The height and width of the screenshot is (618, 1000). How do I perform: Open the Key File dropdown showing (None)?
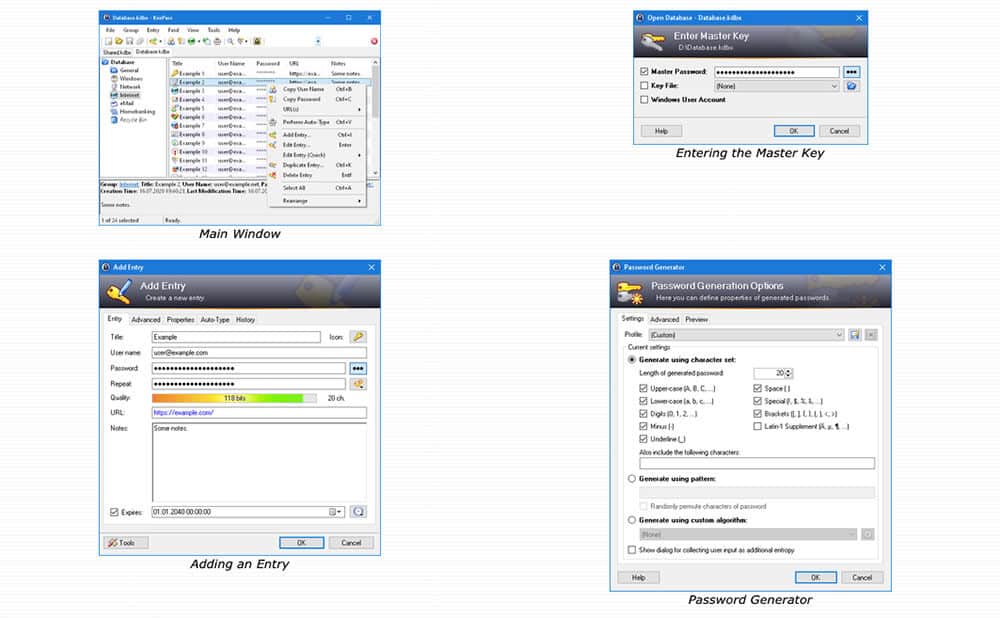tap(777, 86)
